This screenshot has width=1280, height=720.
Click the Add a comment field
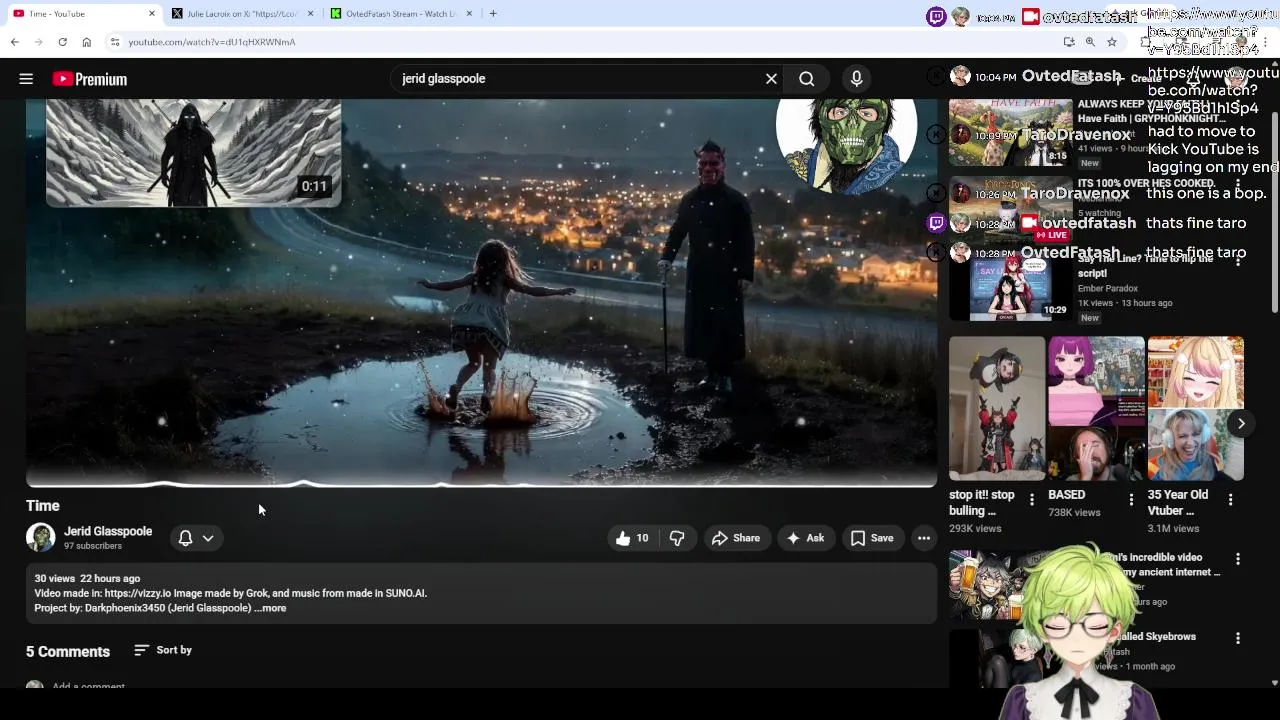point(89,686)
